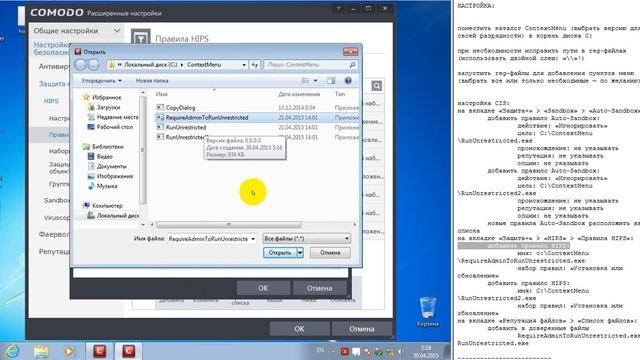Toggle the preview pane icon
The width and height of the screenshot is (640, 360).
pyautogui.click(x=331, y=81)
